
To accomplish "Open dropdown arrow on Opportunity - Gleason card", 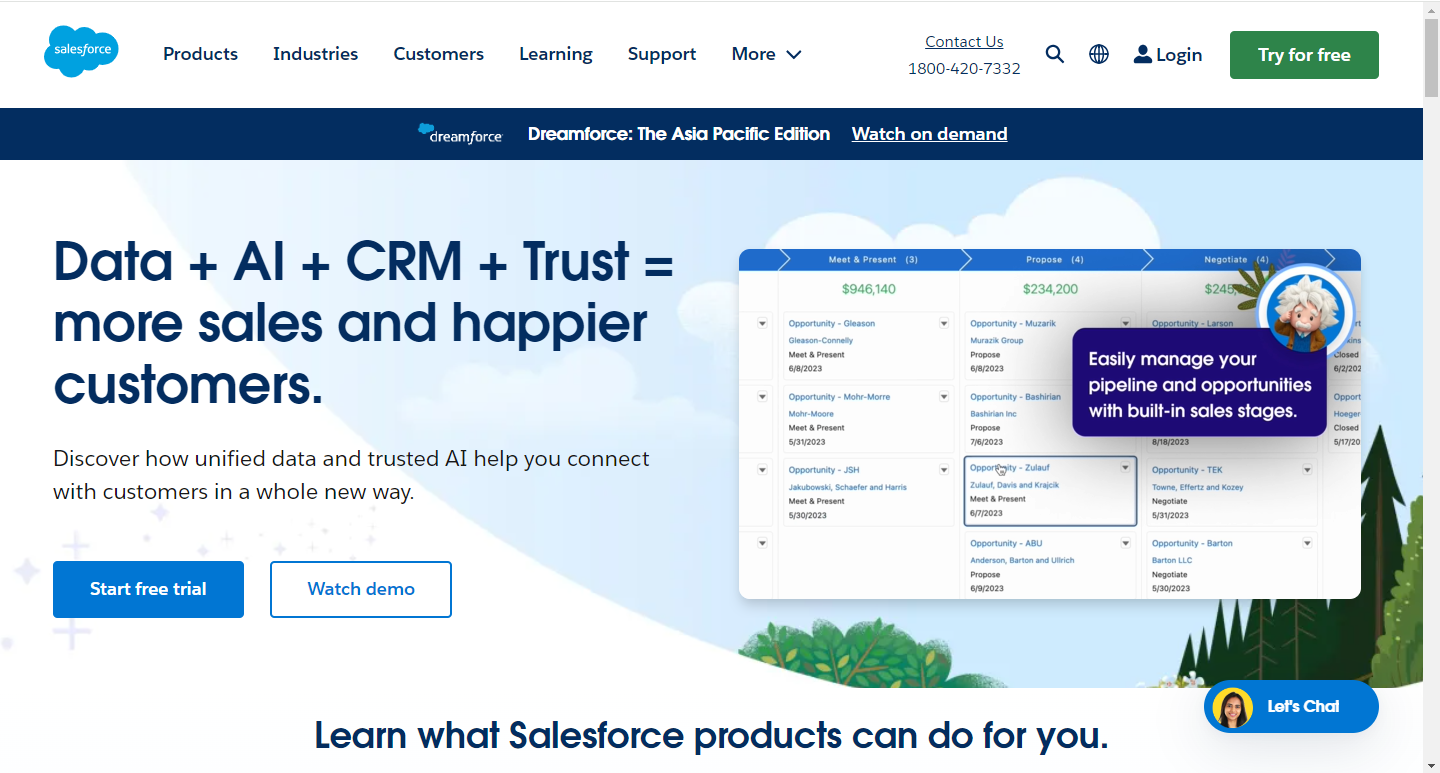I will [943, 323].
